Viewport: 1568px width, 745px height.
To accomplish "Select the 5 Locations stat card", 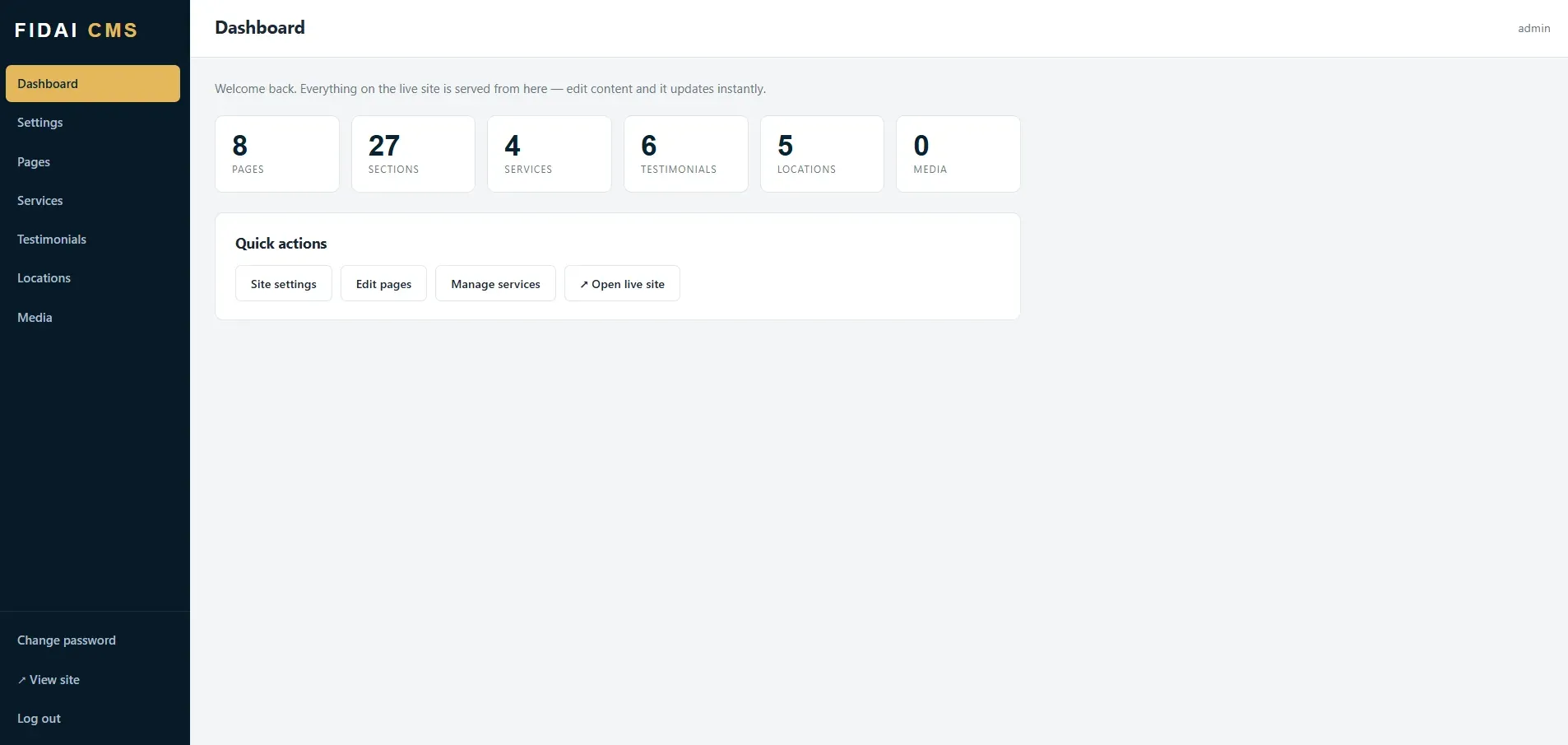I will (x=822, y=154).
